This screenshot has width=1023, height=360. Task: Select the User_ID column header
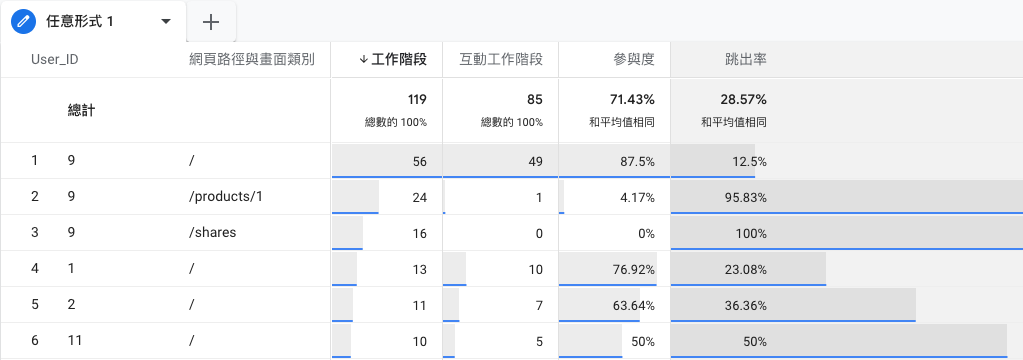55,59
